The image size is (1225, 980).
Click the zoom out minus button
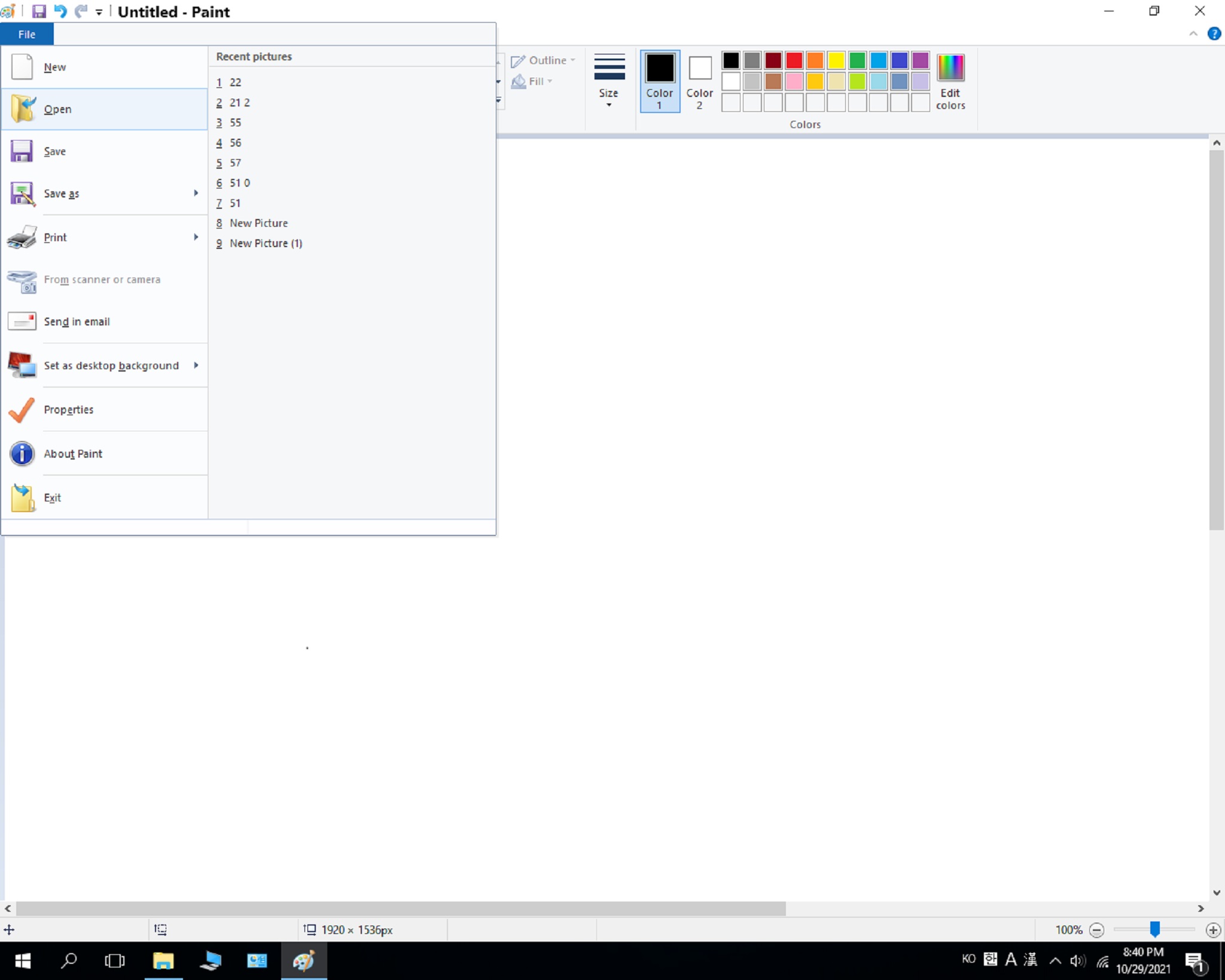1096,930
